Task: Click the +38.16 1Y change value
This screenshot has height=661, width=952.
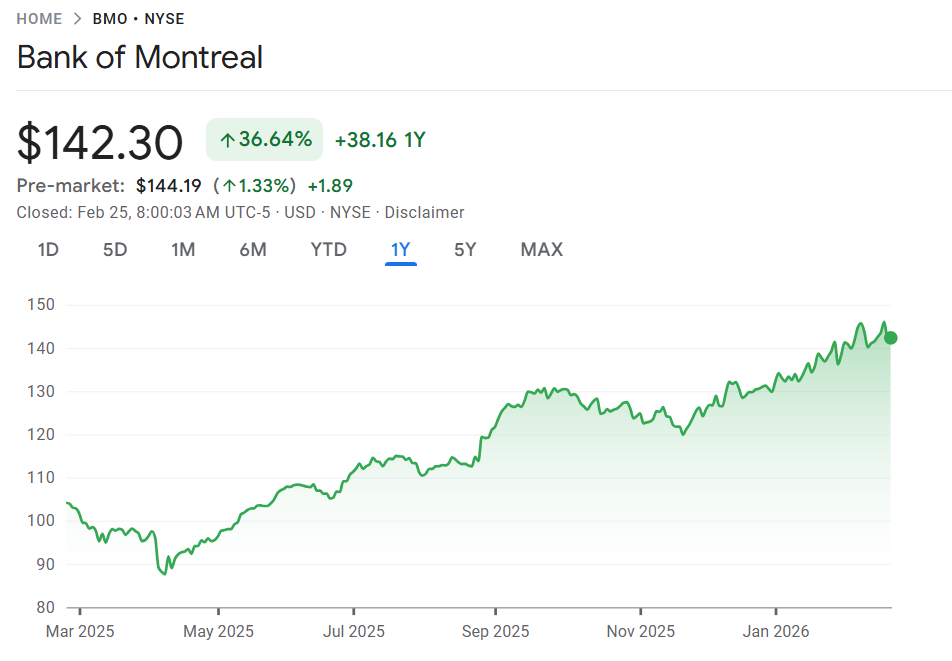Action: pos(380,140)
